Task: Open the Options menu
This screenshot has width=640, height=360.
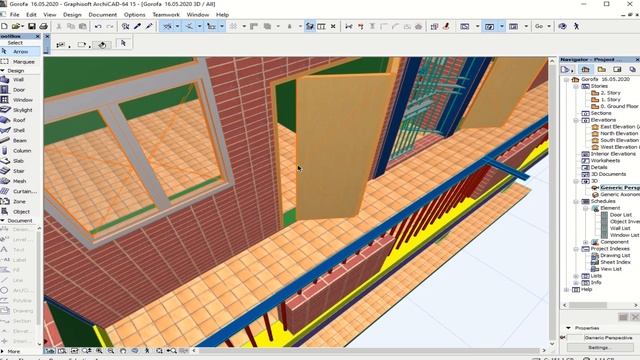Action: coord(134,15)
